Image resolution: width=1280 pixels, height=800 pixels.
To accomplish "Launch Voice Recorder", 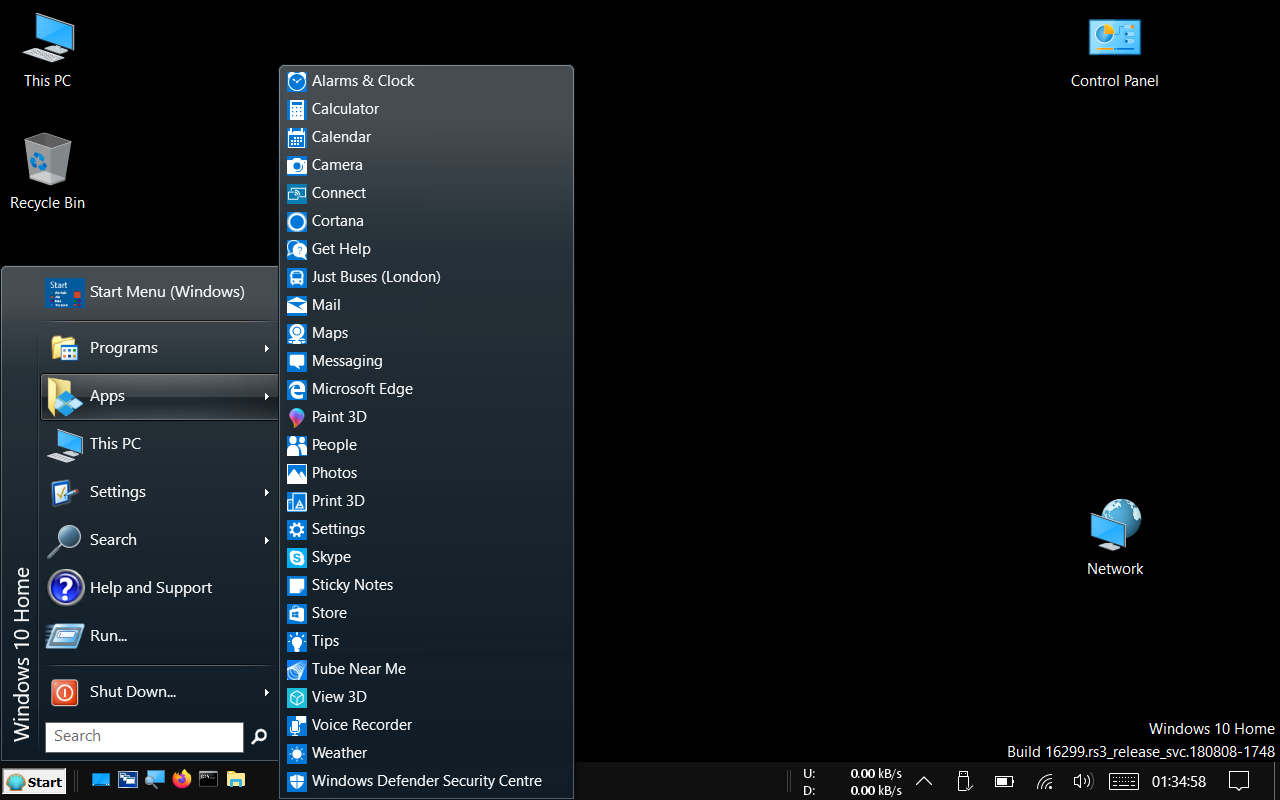I will (x=426, y=725).
